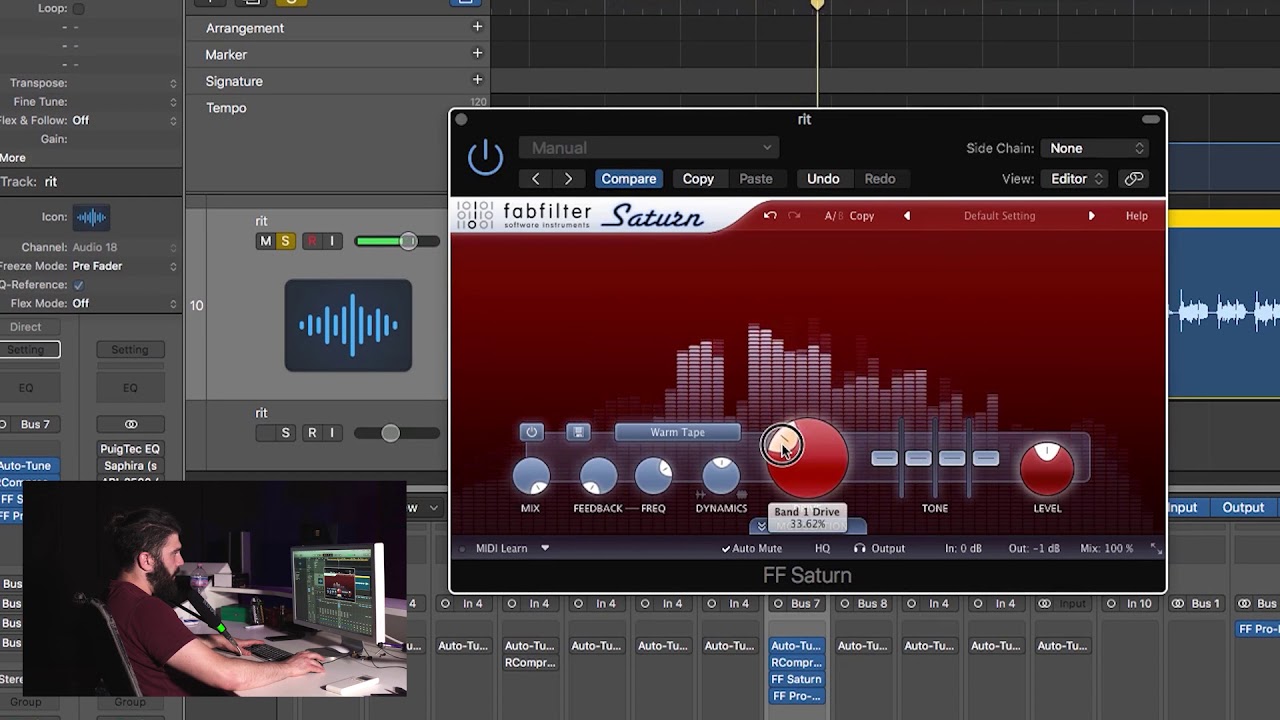This screenshot has width=1280, height=720.
Task: Click the band save preset disk icon
Action: tap(577, 432)
